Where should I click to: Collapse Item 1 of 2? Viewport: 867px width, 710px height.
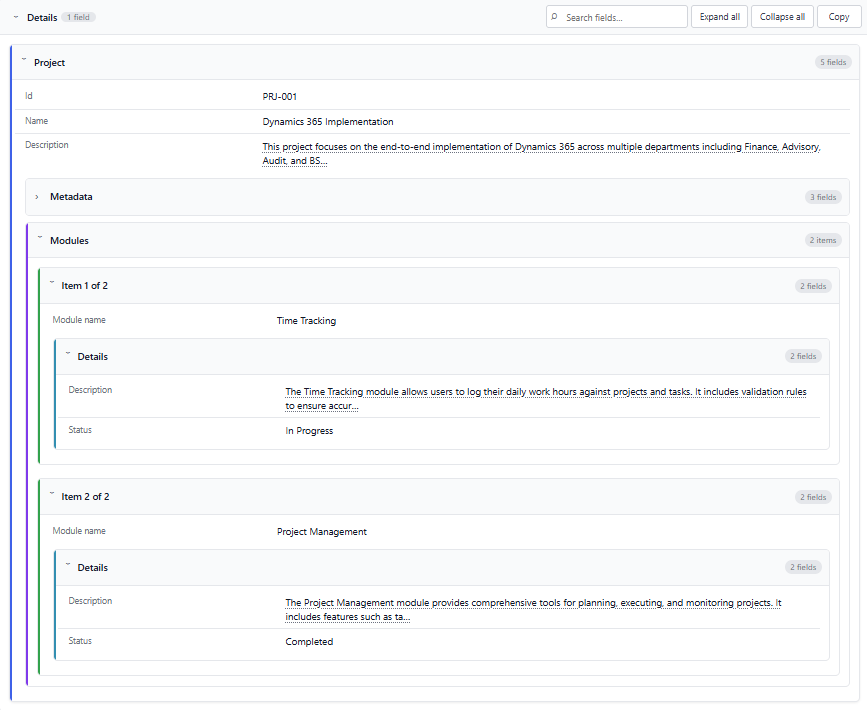coord(52,283)
